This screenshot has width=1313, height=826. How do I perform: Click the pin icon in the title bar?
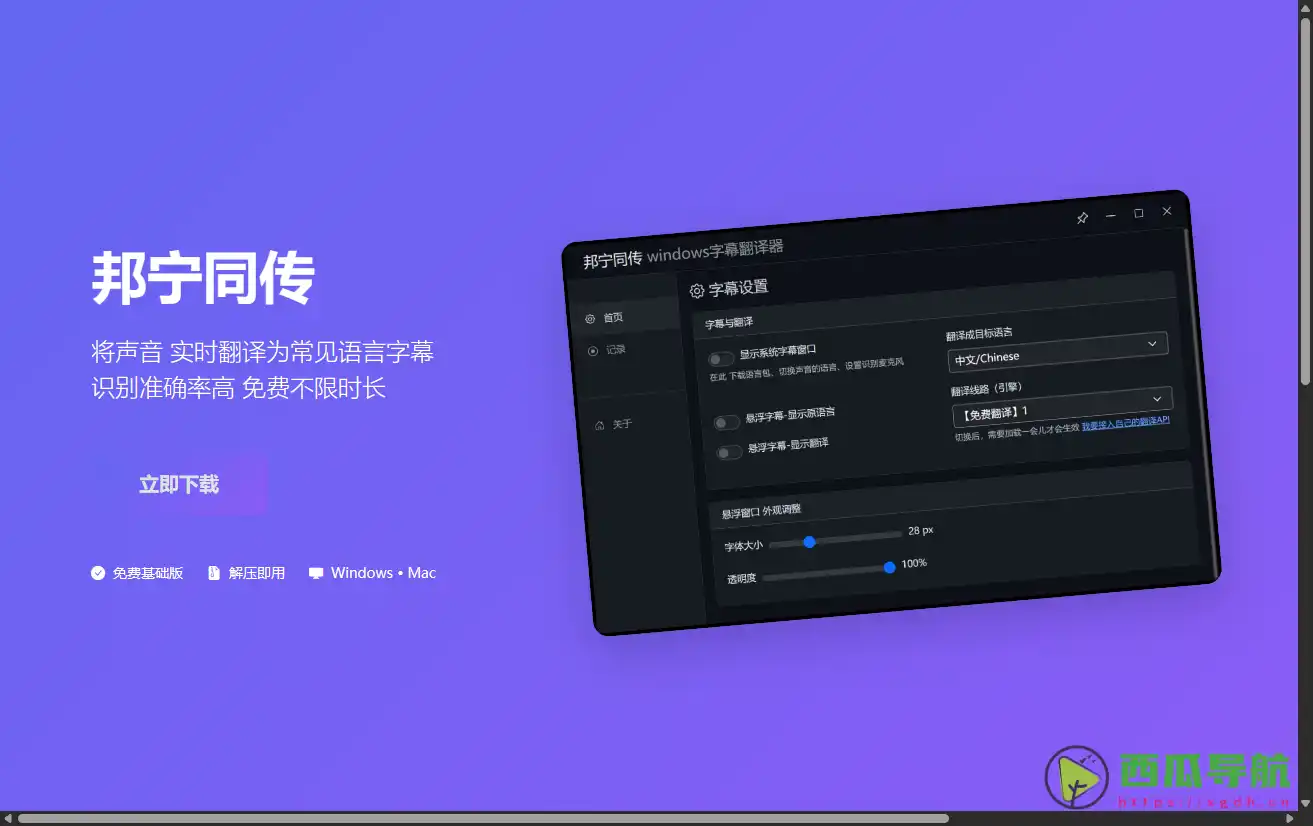tap(1082, 217)
